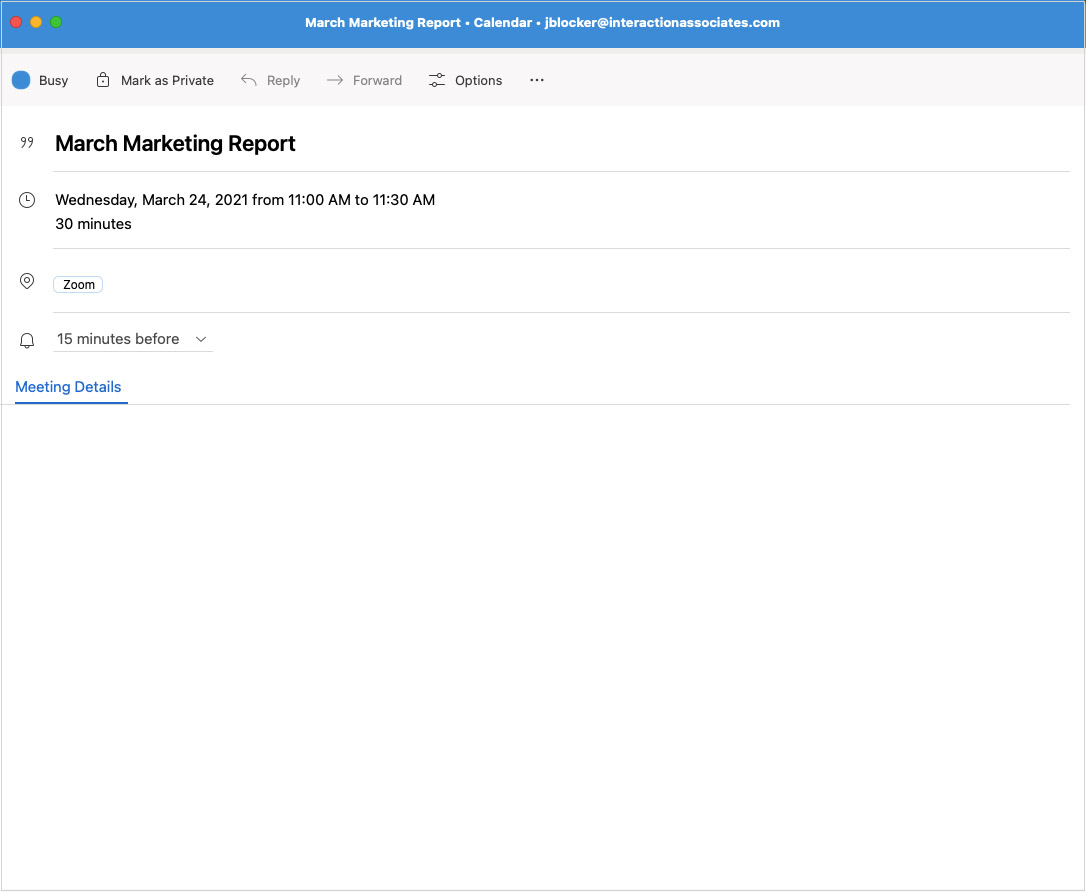Click the reminder bell icon
This screenshot has height=892, width=1086.
(x=27, y=340)
